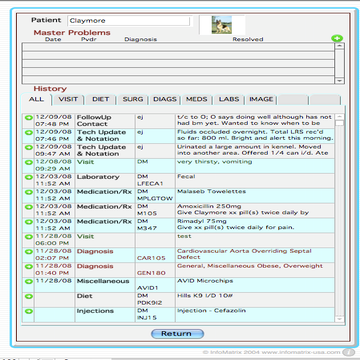This screenshot has width=360, height=360.
Task: Open the Obese Diagnosis entry green icon
Action: point(29,266)
